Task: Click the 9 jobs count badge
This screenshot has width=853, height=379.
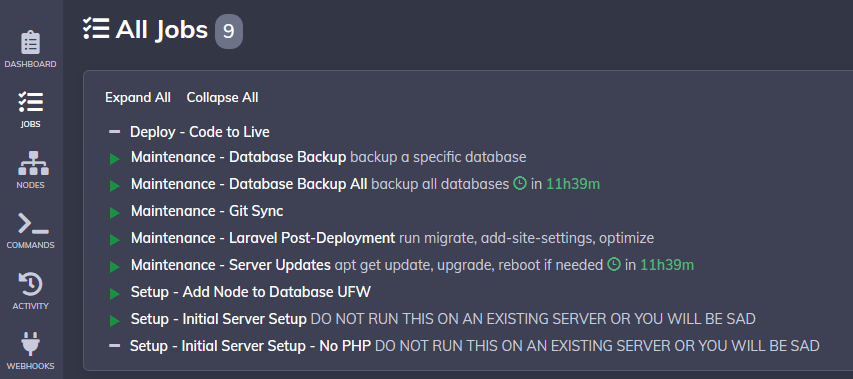Action: click(x=228, y=31)
